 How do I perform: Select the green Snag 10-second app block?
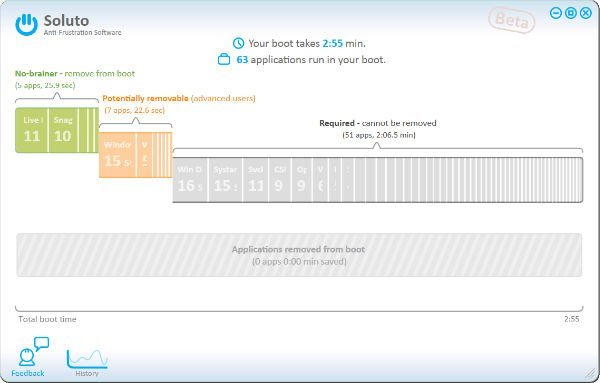63,130
